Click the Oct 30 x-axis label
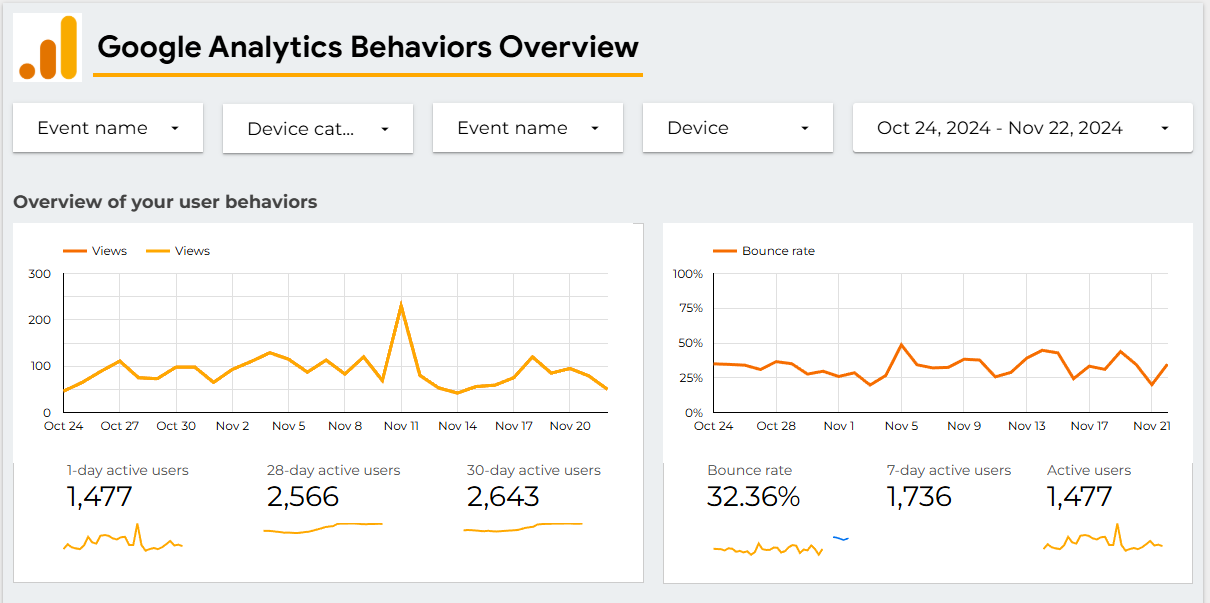 [x=176, y=426]
